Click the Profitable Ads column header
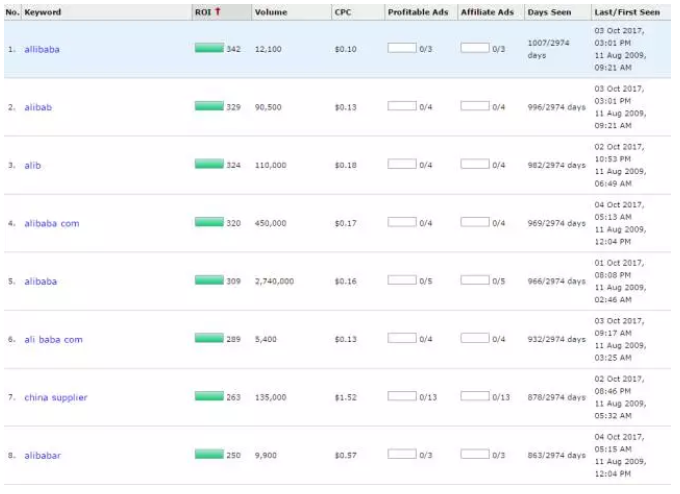The height and width of the screenshot is (494, 680). [x=415, y=12]
